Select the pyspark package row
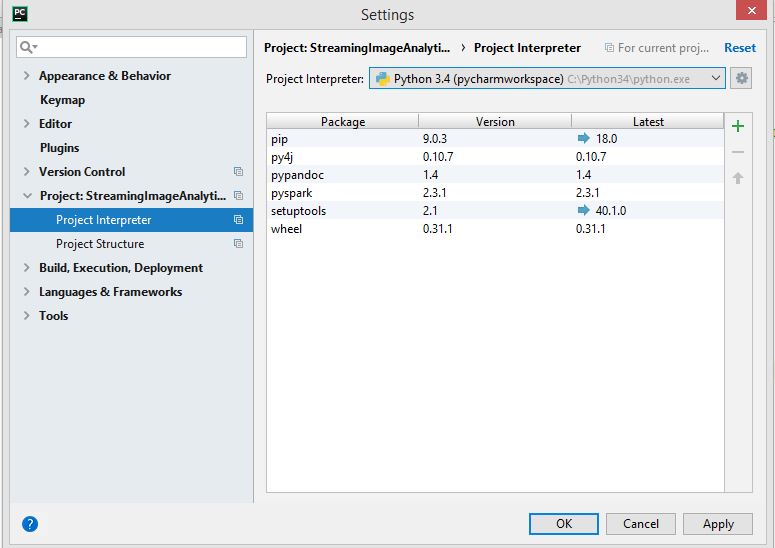 [x=495, y=192]
